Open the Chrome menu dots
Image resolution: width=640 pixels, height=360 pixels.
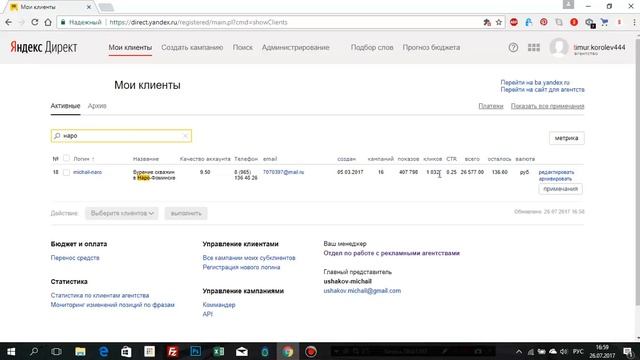[634, 22]
